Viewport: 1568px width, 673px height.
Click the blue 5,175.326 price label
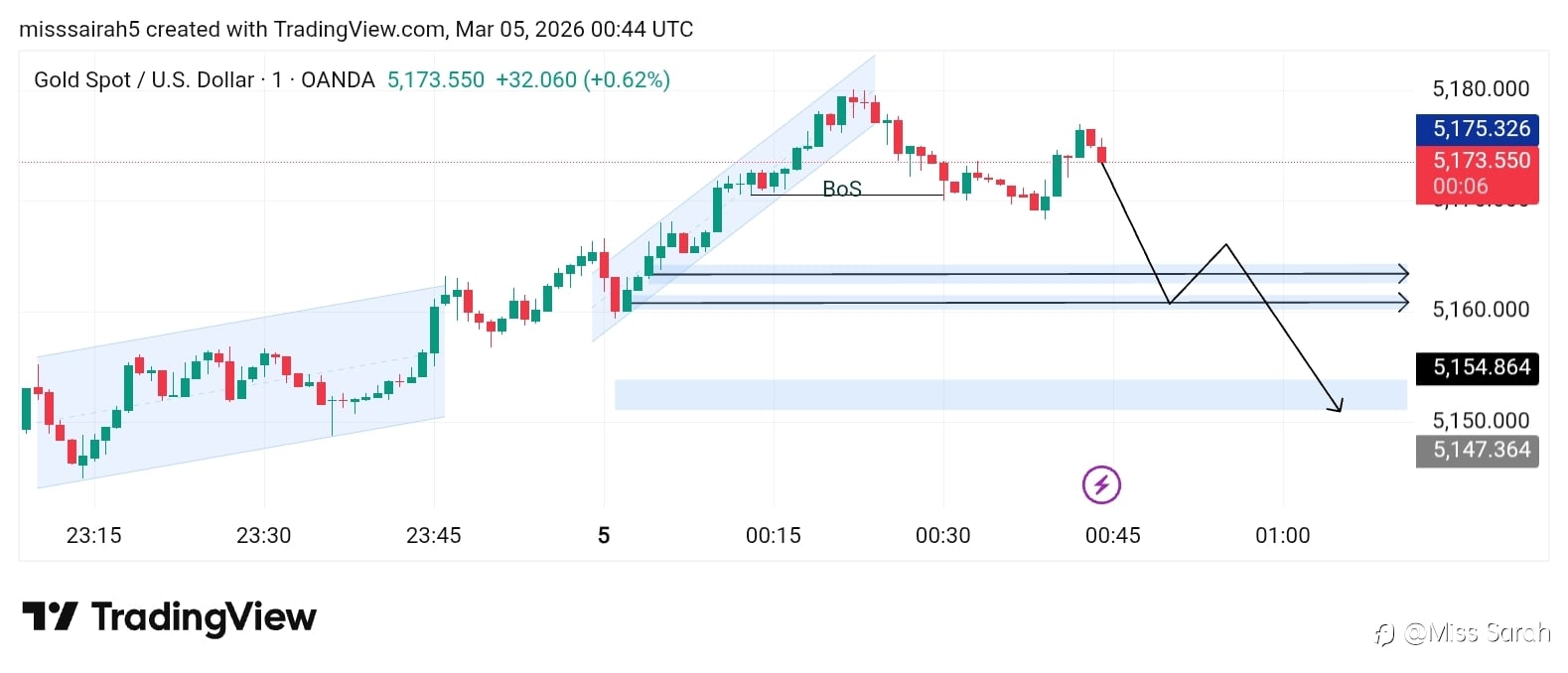(x=1477, y=129)
